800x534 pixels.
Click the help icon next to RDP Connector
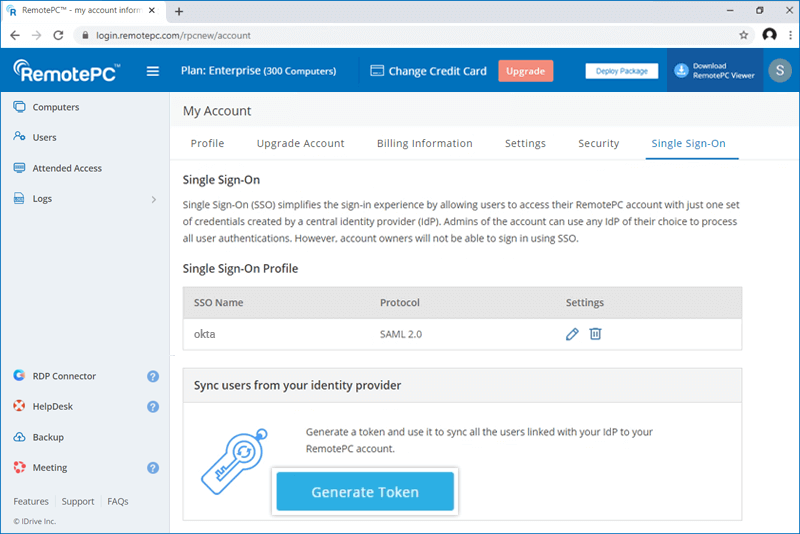(153, 377)
